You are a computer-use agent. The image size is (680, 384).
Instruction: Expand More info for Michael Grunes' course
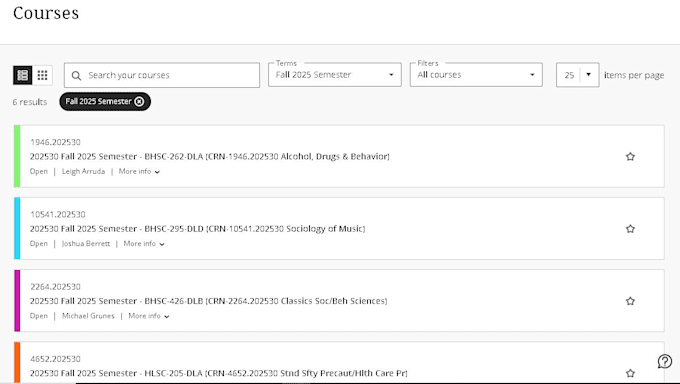click(149, 316)
